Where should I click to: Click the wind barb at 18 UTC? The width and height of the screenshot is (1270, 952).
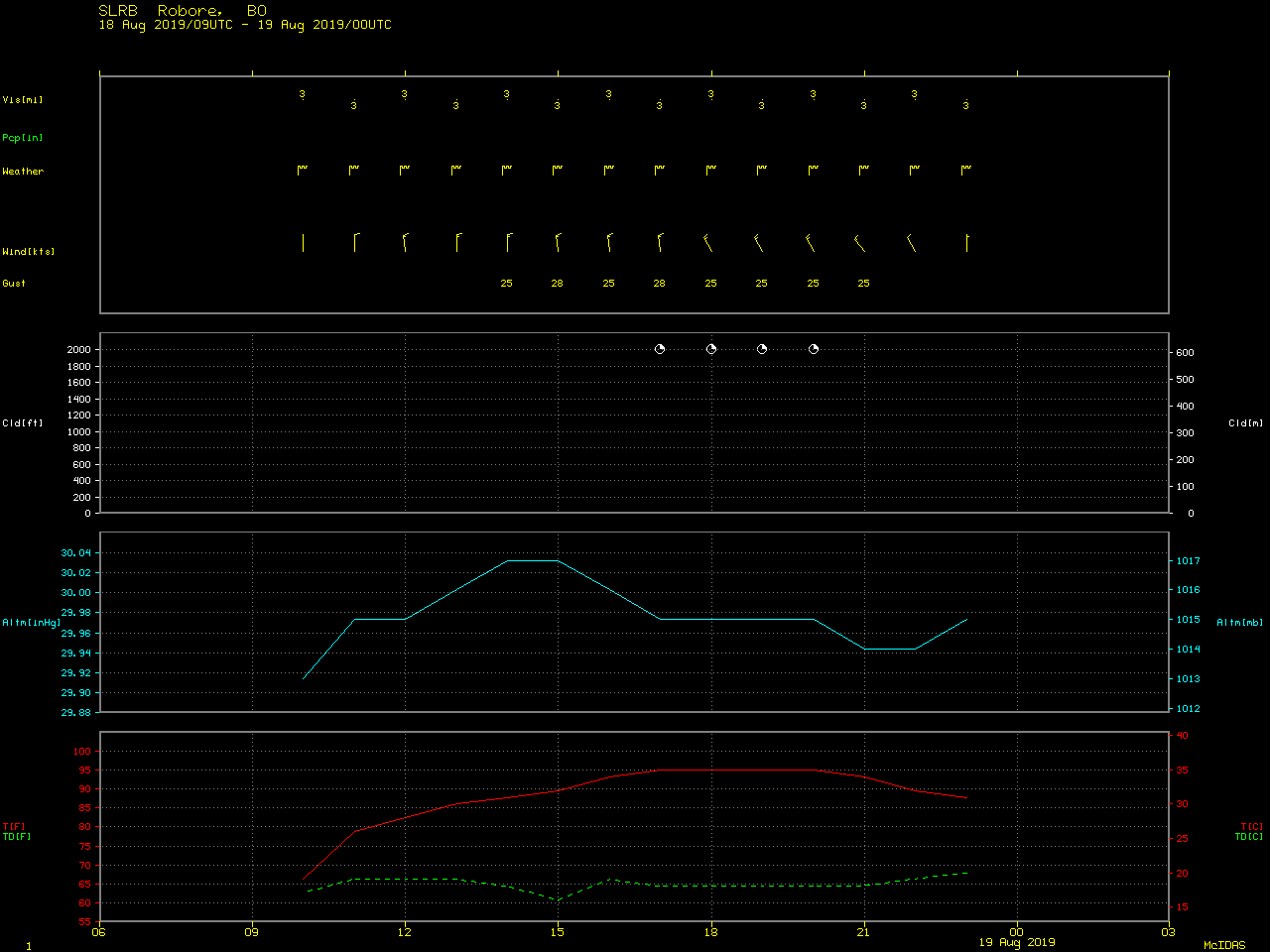[708, 243]
